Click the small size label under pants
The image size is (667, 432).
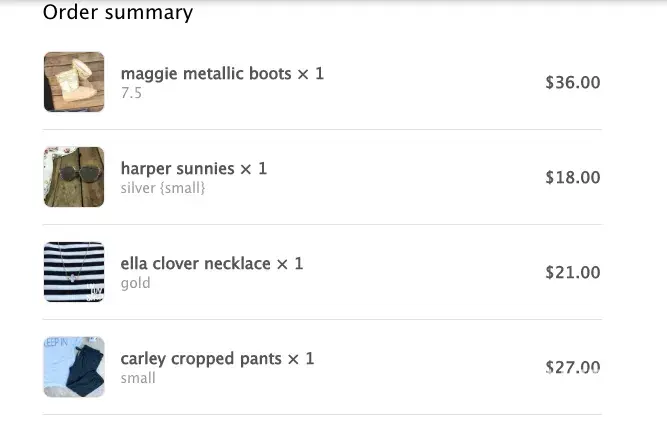tap(138, 378)
